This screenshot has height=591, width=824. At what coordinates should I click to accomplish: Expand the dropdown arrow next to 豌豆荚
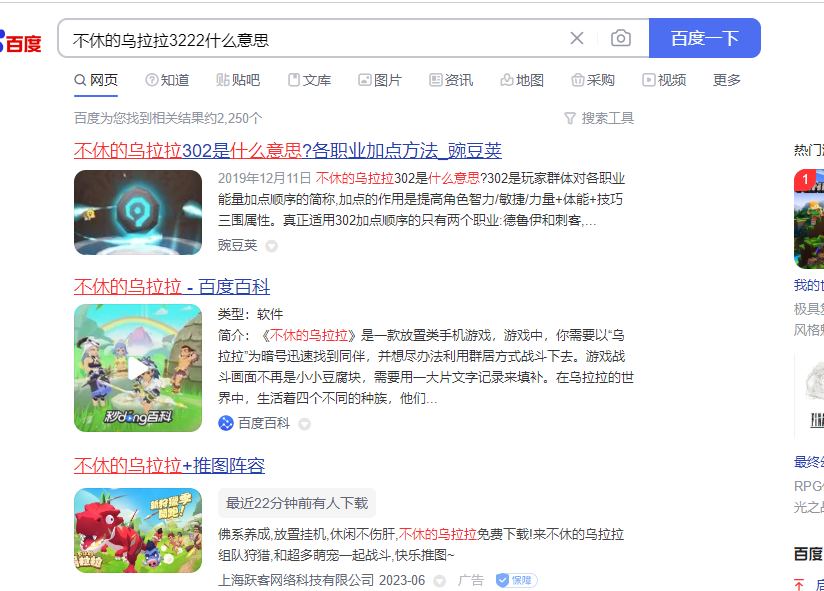(x=271, y=246)
